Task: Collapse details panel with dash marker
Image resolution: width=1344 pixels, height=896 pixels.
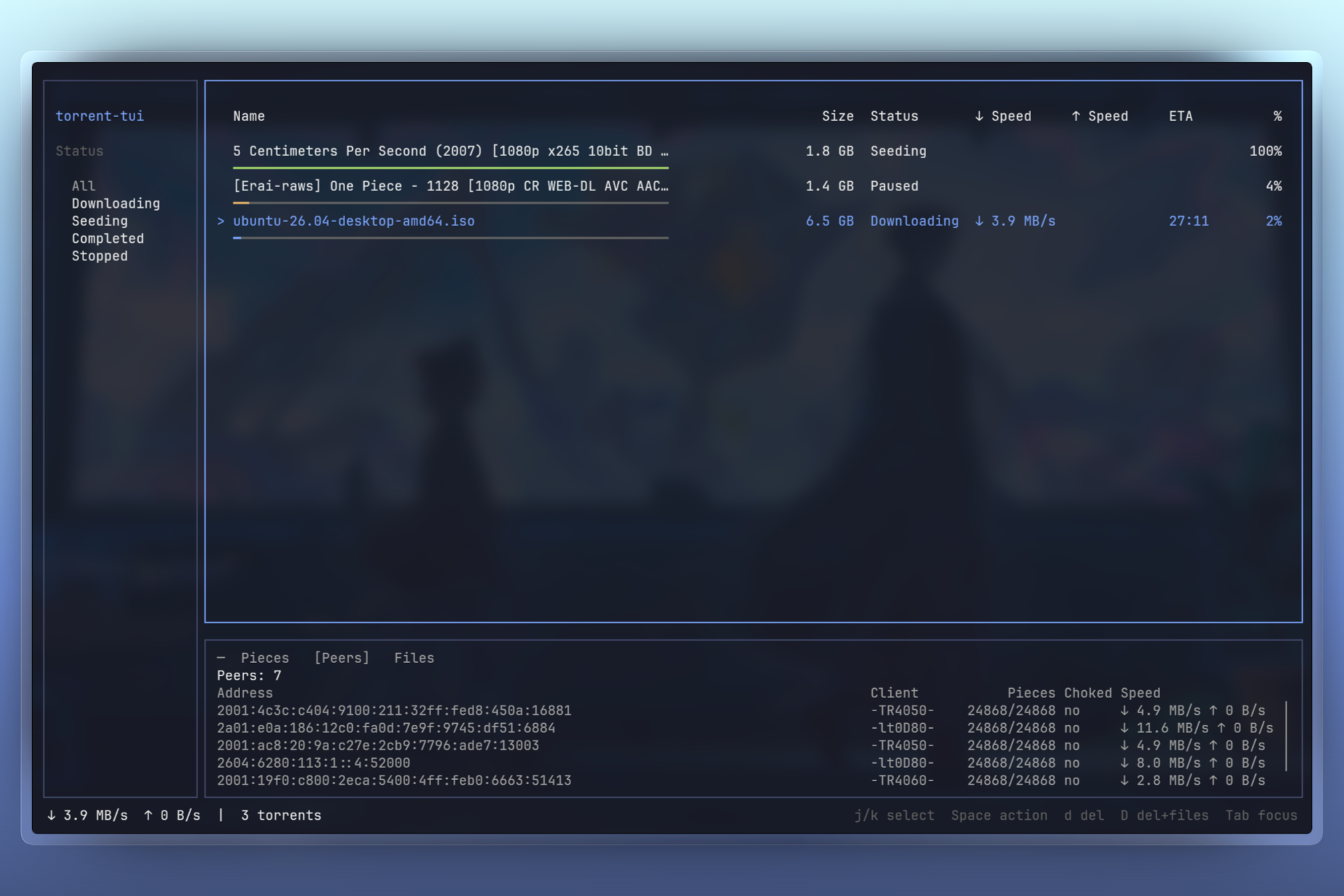Action: [x=220, y=658]
